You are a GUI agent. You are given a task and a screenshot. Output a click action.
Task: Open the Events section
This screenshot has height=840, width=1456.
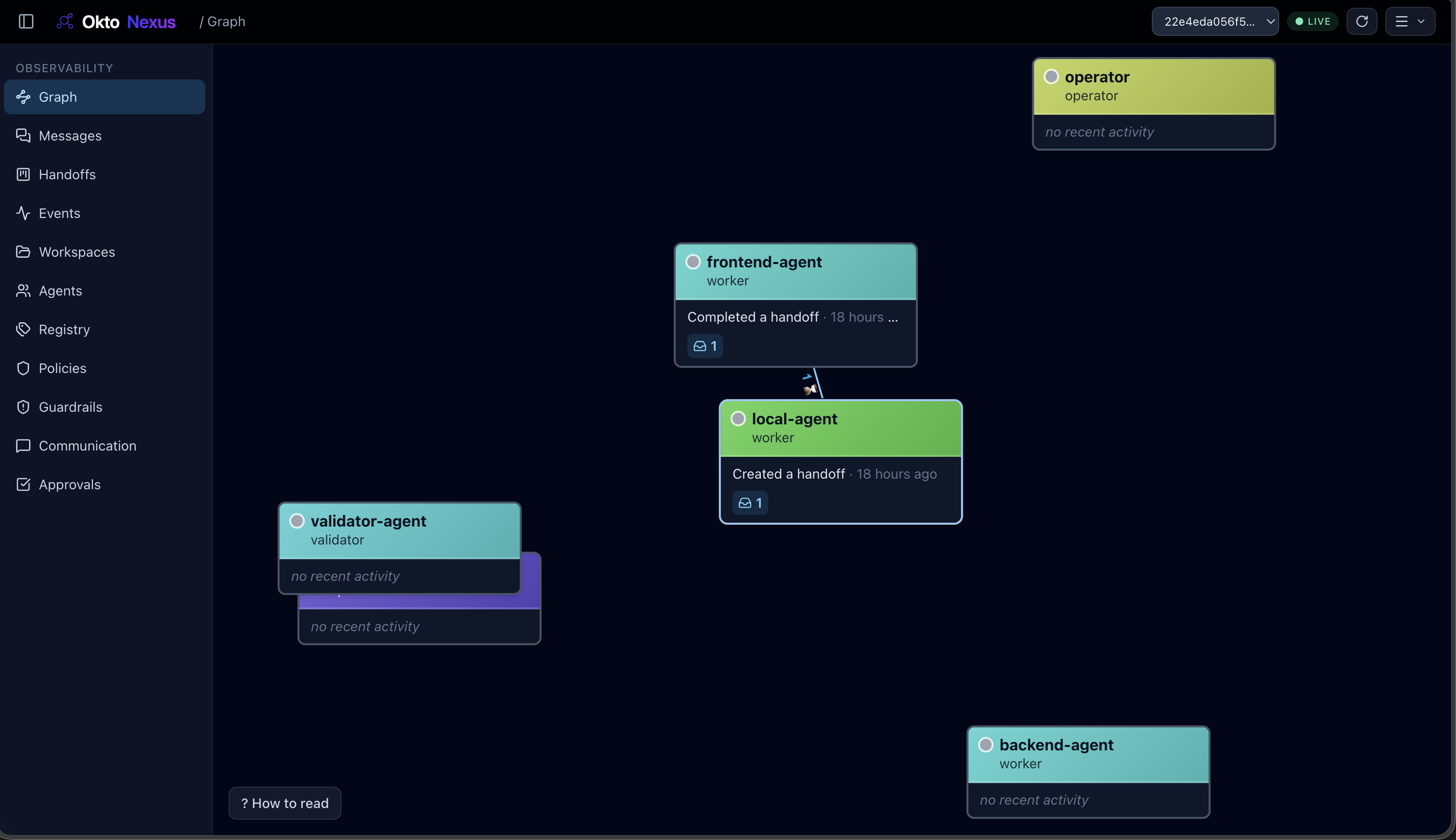click(x=105, y=213)
